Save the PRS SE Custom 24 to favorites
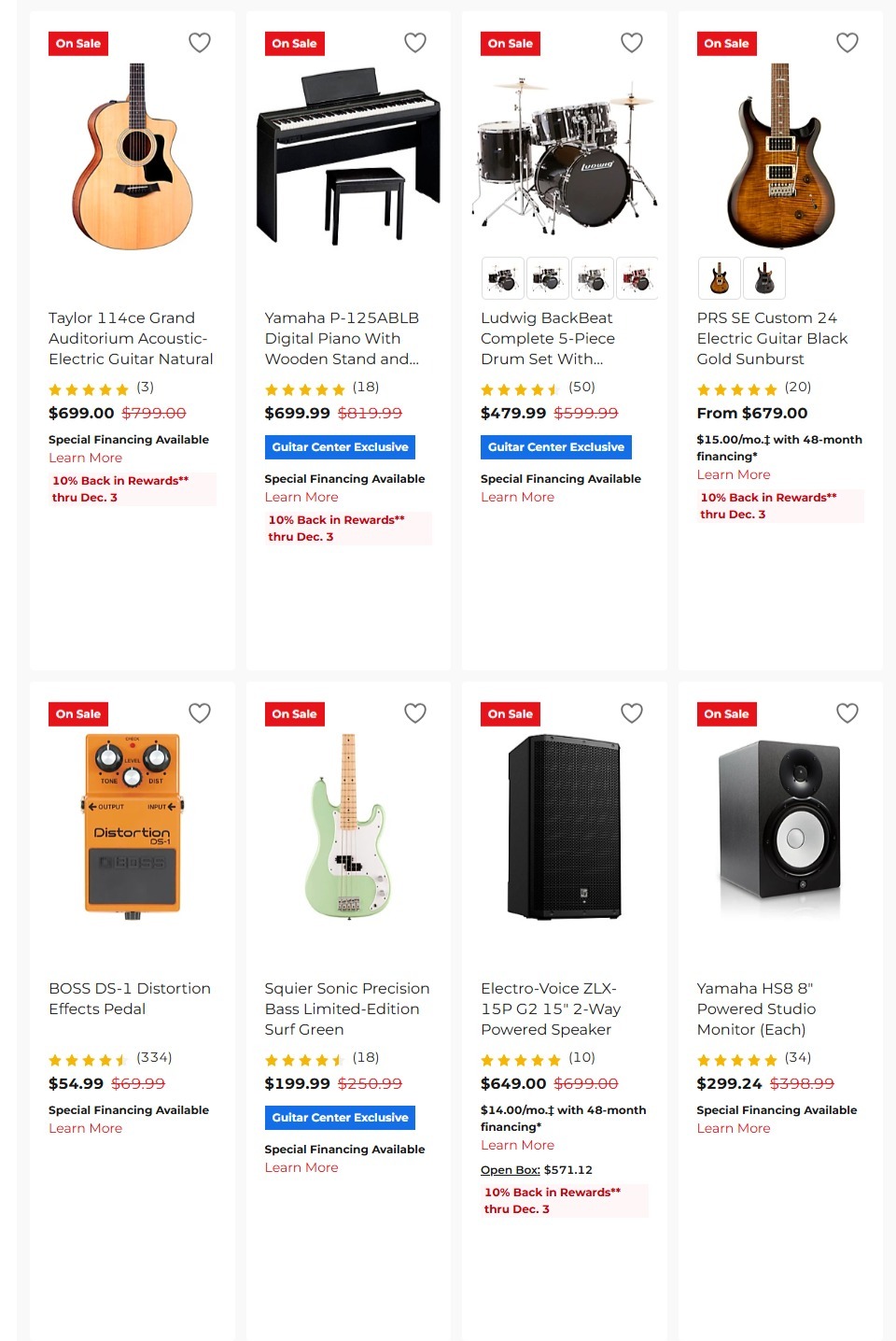This screenshot has width=896, height=1341. [847, 43]
